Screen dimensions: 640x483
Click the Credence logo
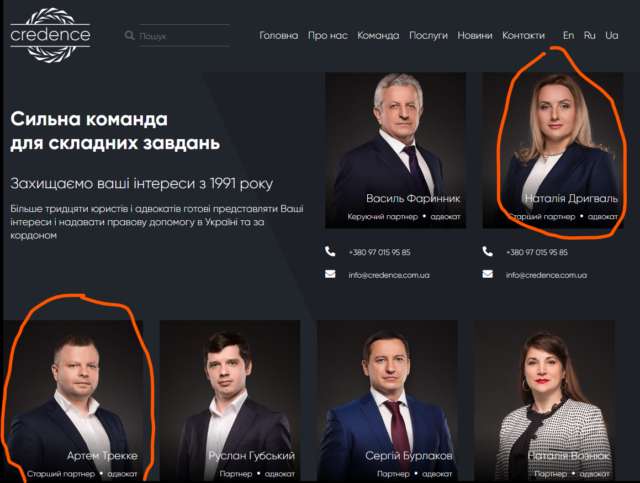50,35
